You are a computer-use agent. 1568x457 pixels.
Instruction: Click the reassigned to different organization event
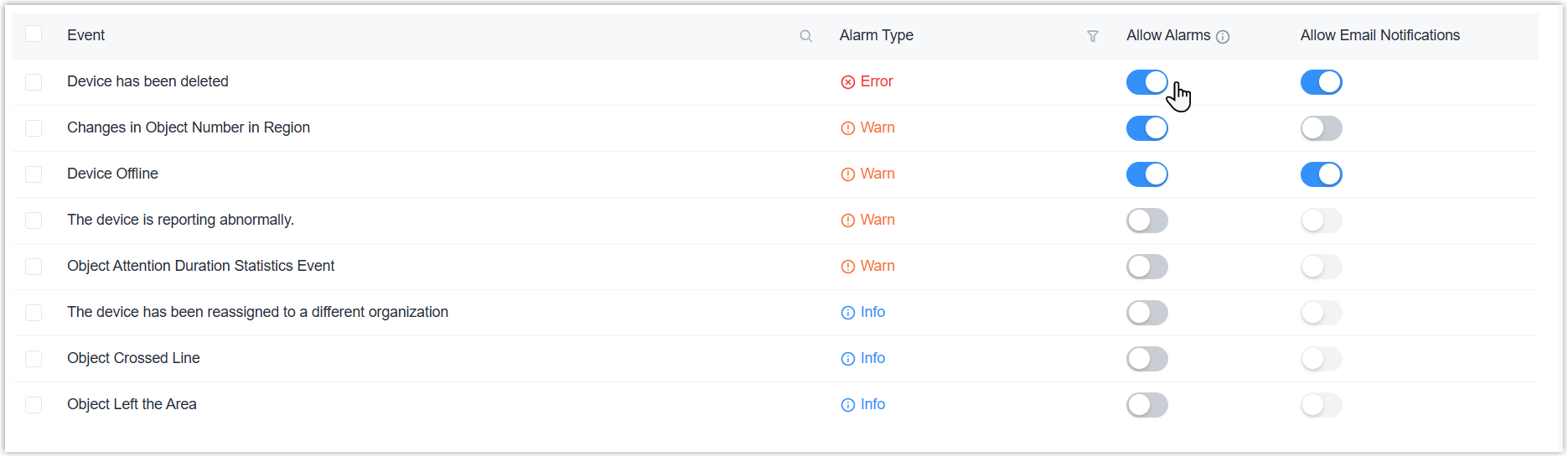point(257,312)
